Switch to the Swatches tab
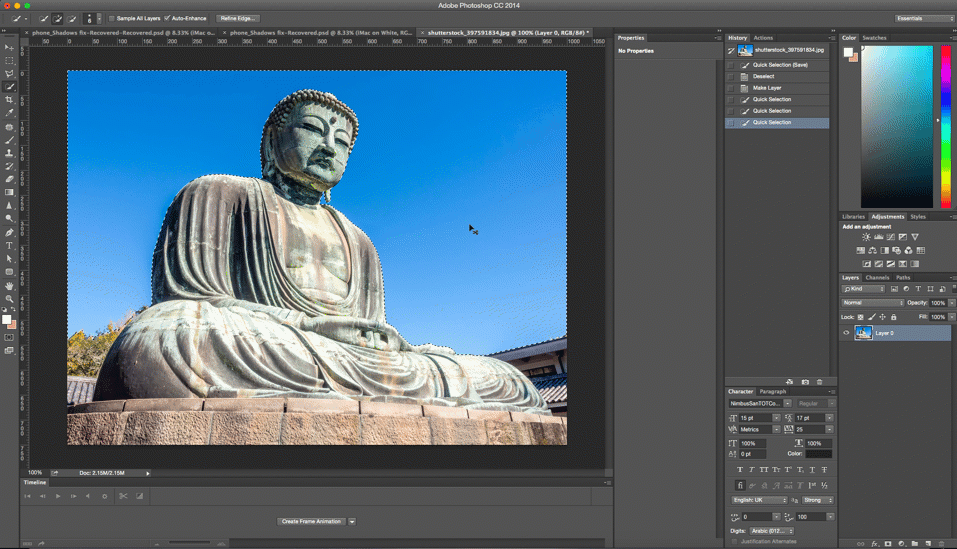The image size is (957, 549). (875, 38)
